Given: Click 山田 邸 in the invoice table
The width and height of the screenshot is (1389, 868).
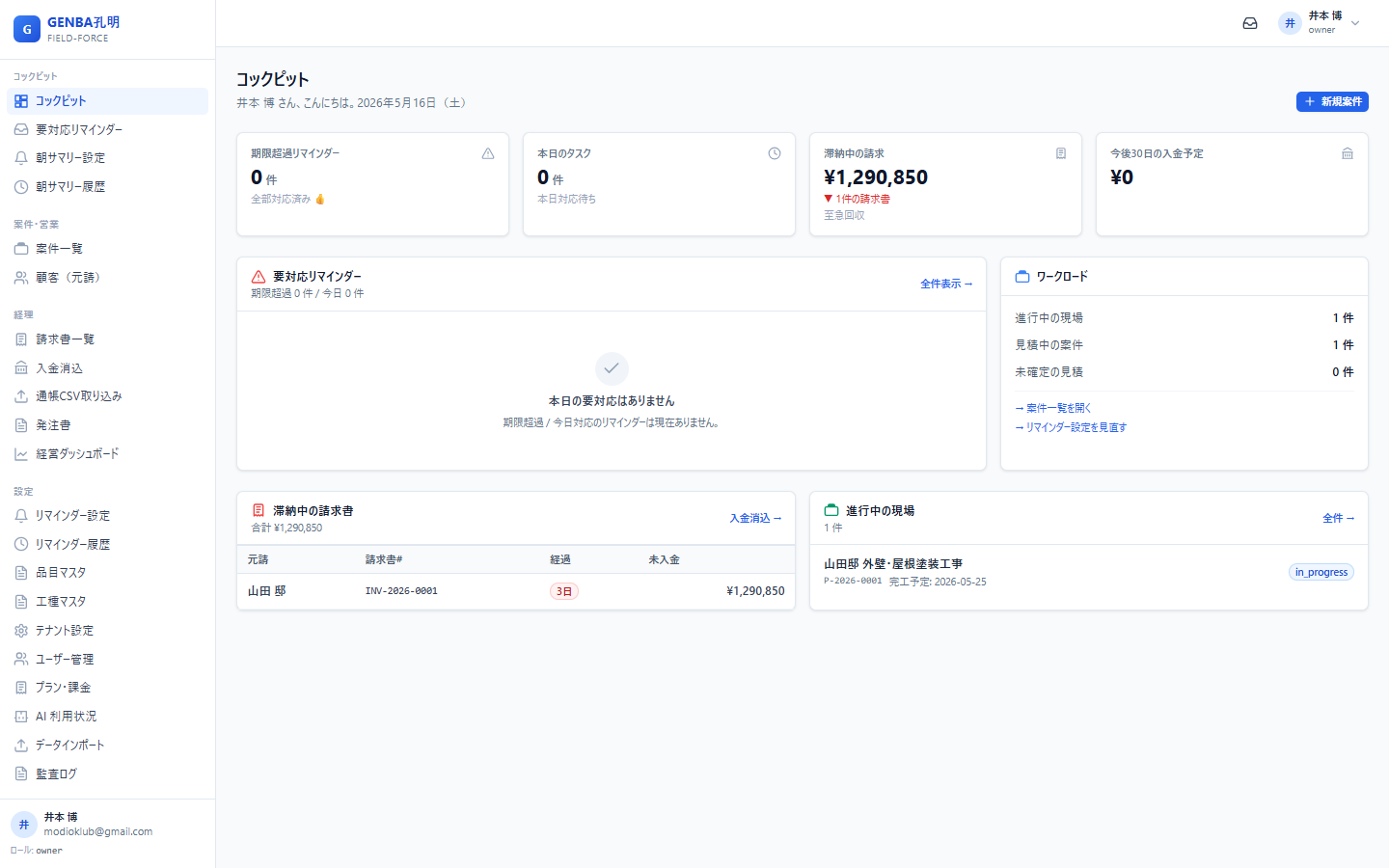Looking at the screenshot, I should pyautogui.click(x=266, y=591).
